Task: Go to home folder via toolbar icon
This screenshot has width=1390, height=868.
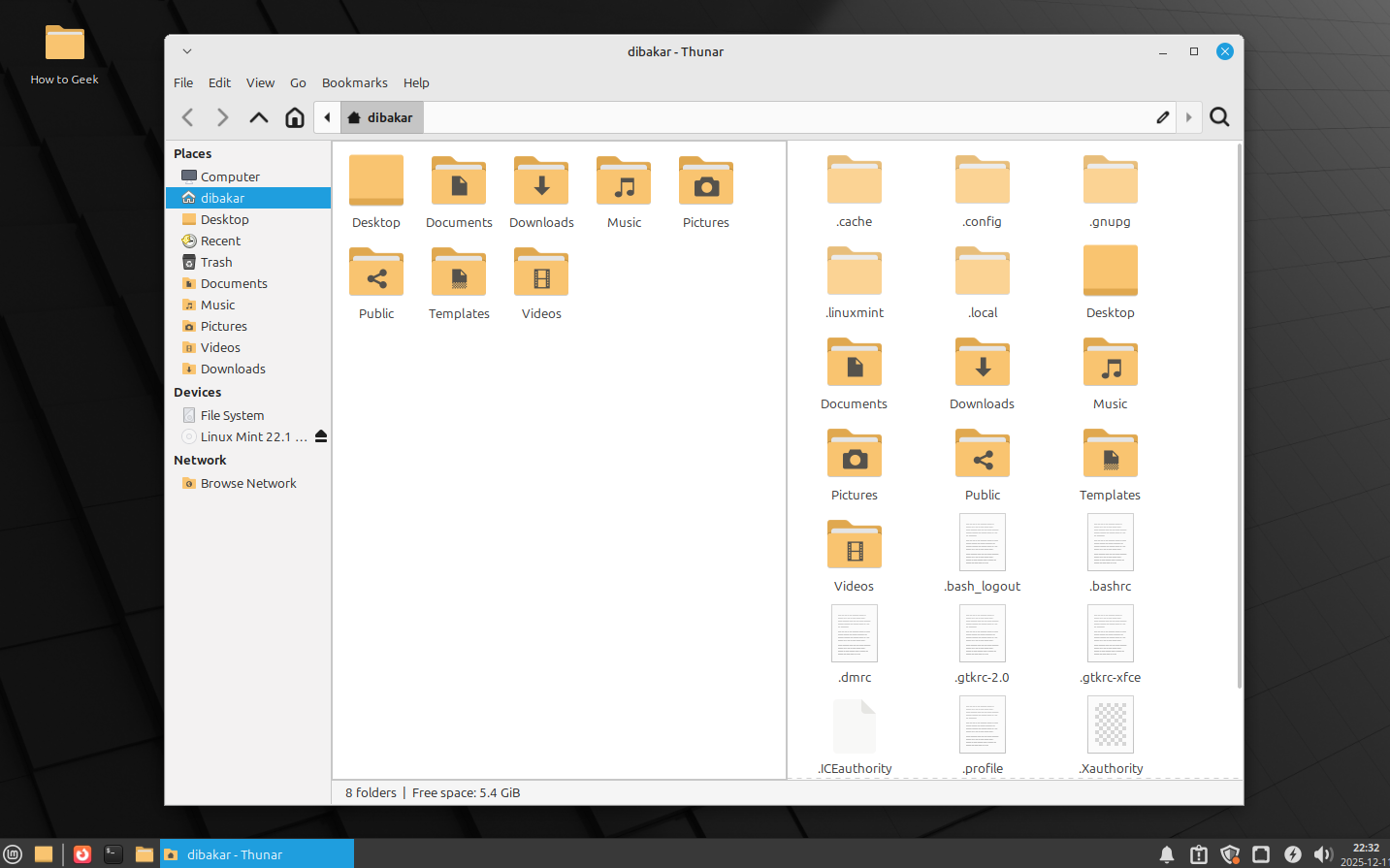Action: (295, 117)
